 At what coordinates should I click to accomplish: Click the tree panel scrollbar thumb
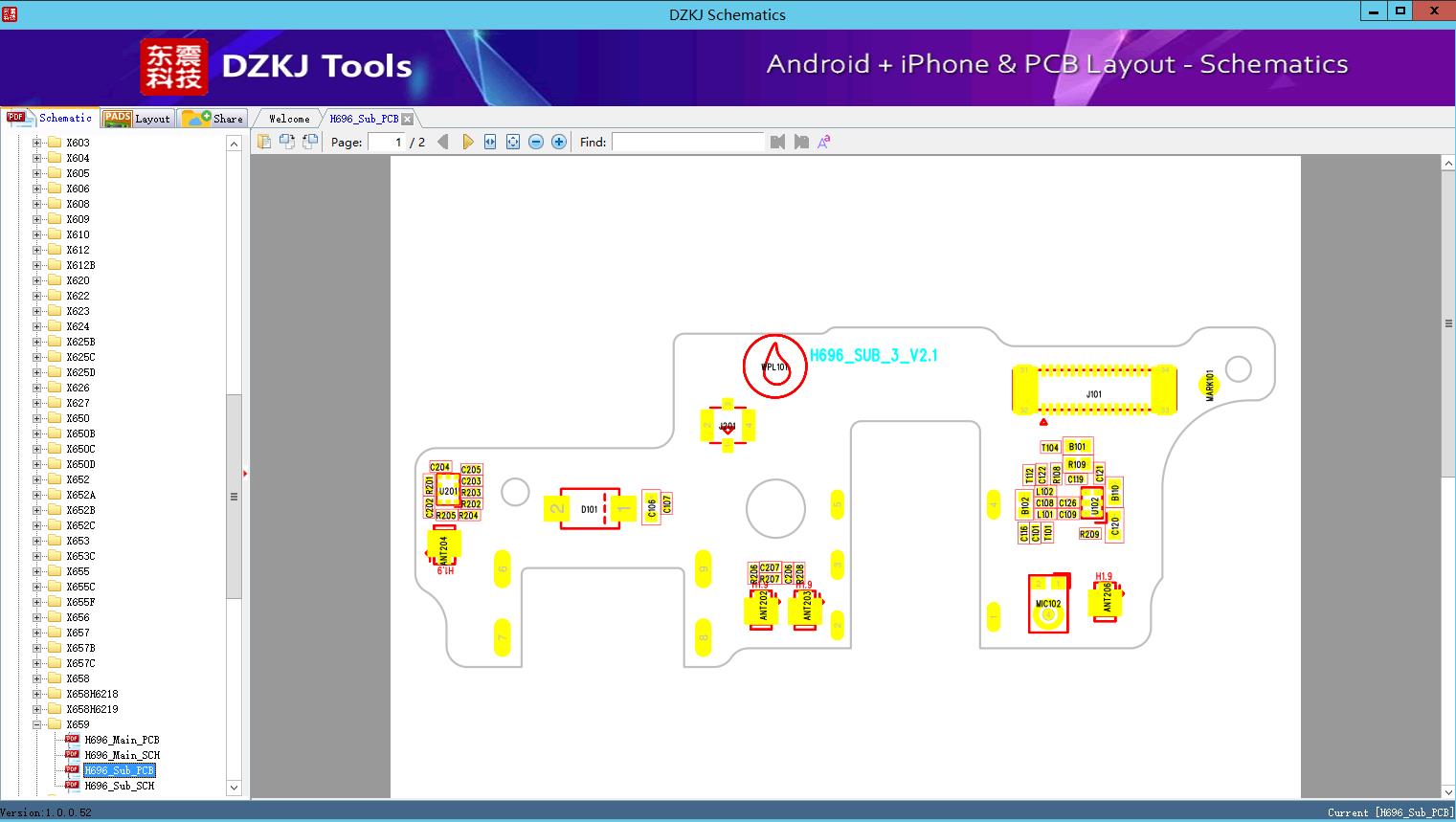[x=234, y=496]
